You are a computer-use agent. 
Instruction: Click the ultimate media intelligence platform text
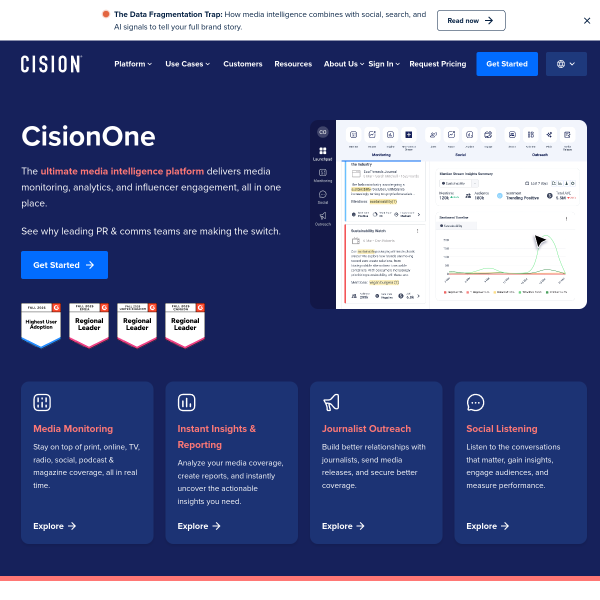(122, 171)
